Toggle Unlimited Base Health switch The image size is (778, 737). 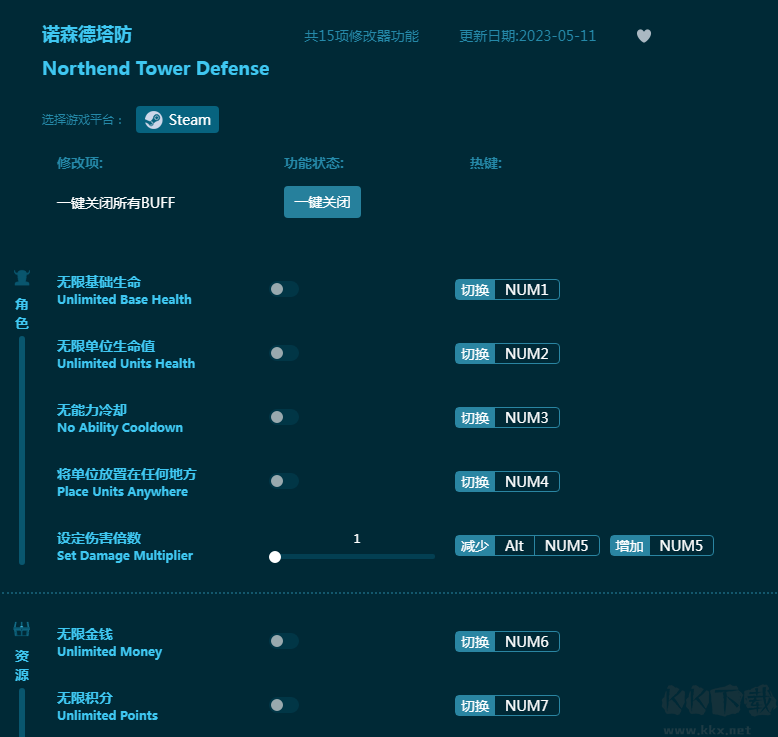click(283, 290)
